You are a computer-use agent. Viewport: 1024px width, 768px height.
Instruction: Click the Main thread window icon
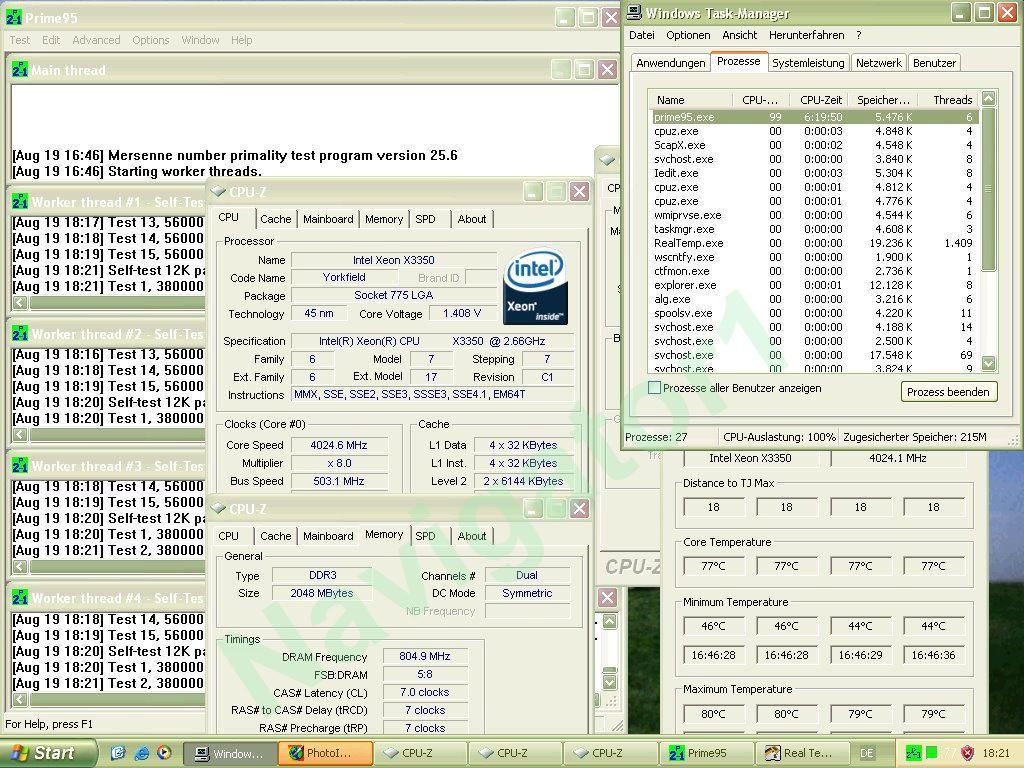20,69
